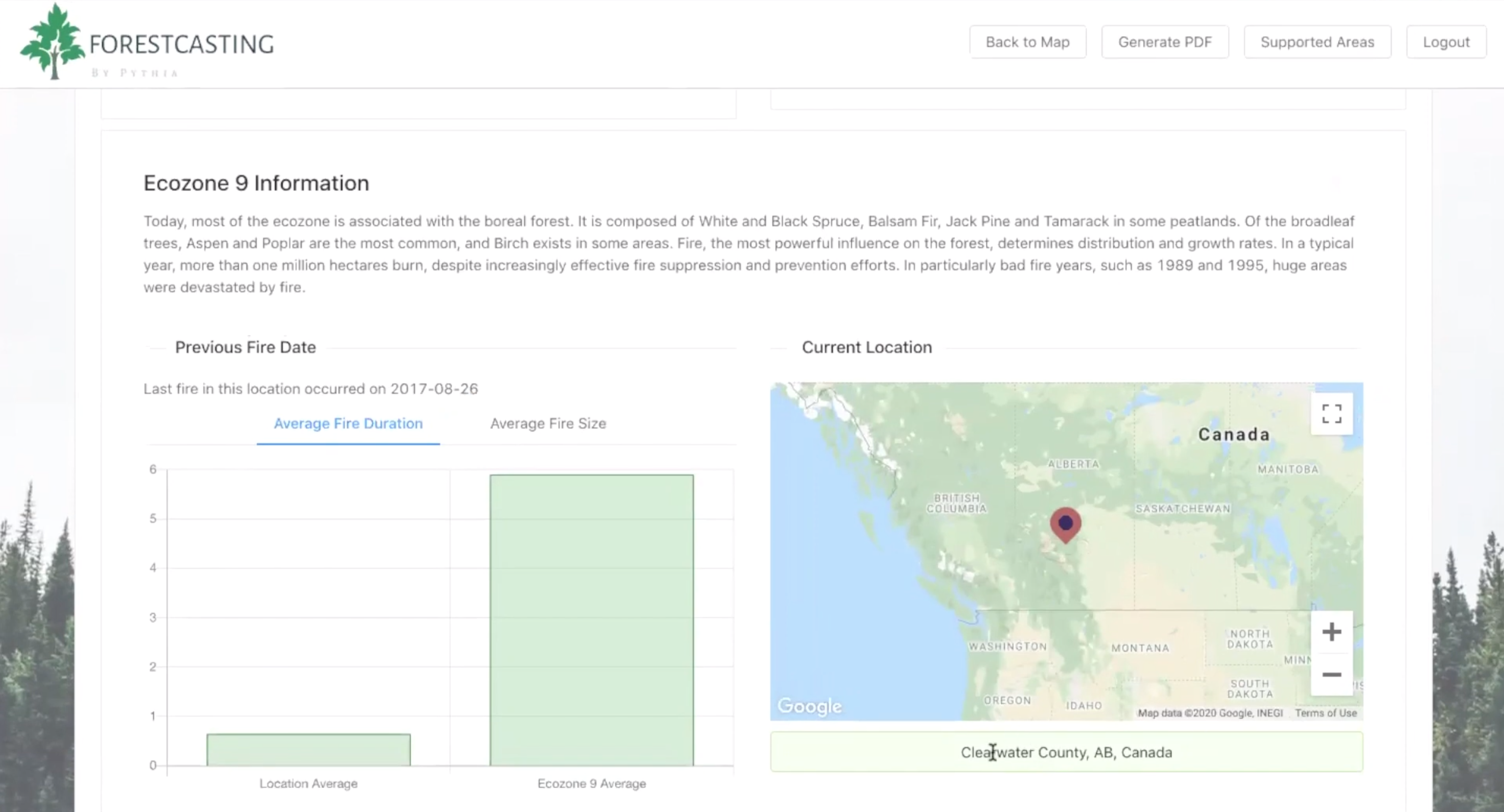This screenshot has height=812, width=1504.
Task: Click the Map data attribution text
Action: [x=1210, y=713]
